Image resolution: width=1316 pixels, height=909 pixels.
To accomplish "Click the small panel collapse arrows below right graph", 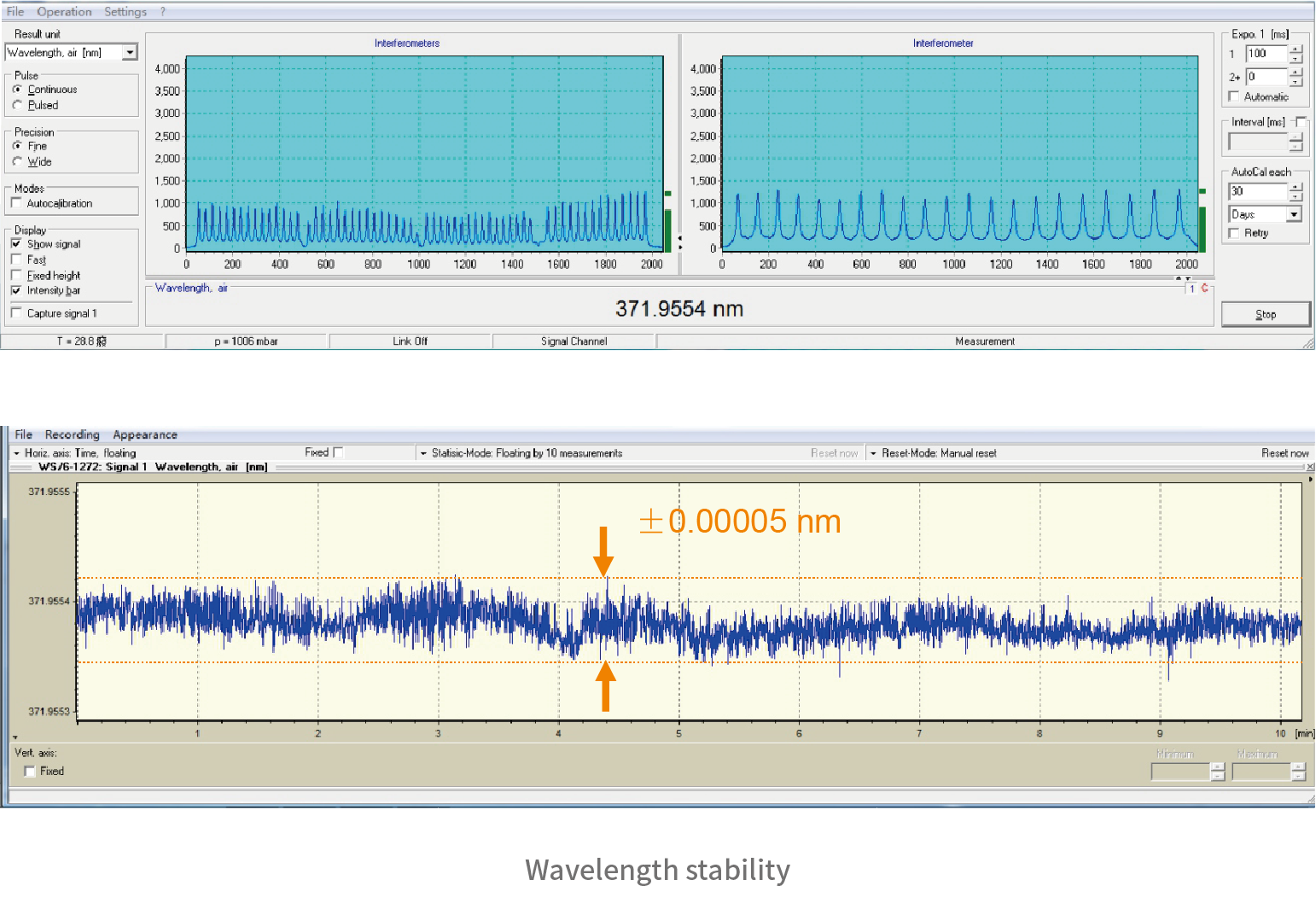I will click(1183, 278).
